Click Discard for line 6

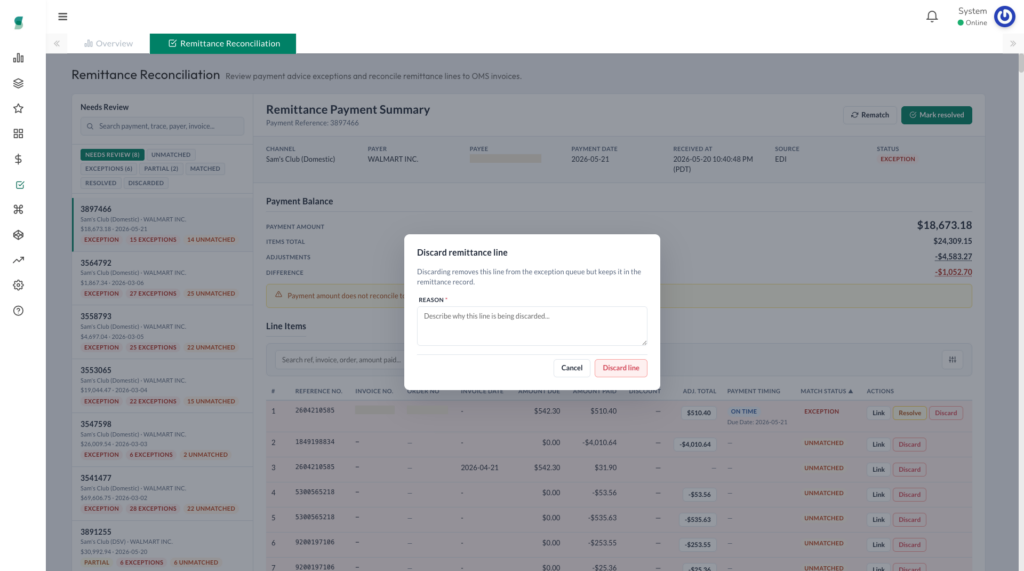(x=909, y=545)
